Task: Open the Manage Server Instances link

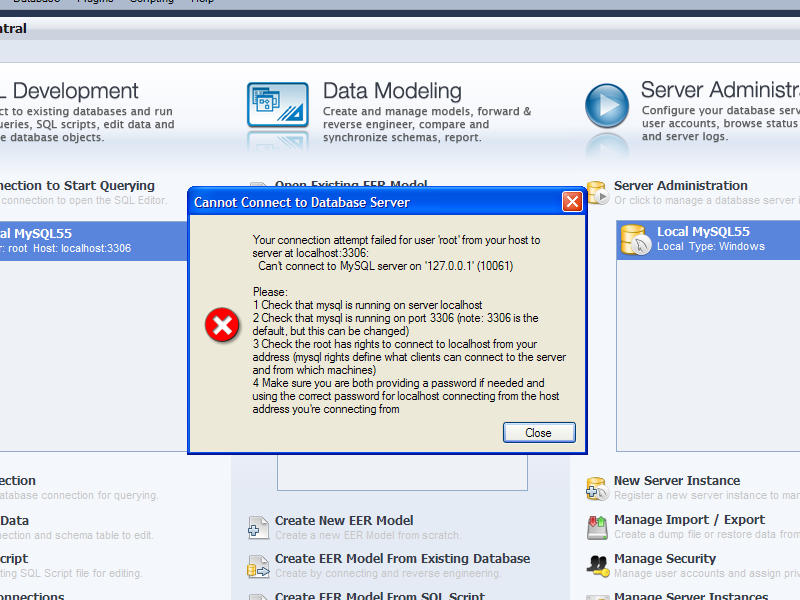Action: [691, 595]
